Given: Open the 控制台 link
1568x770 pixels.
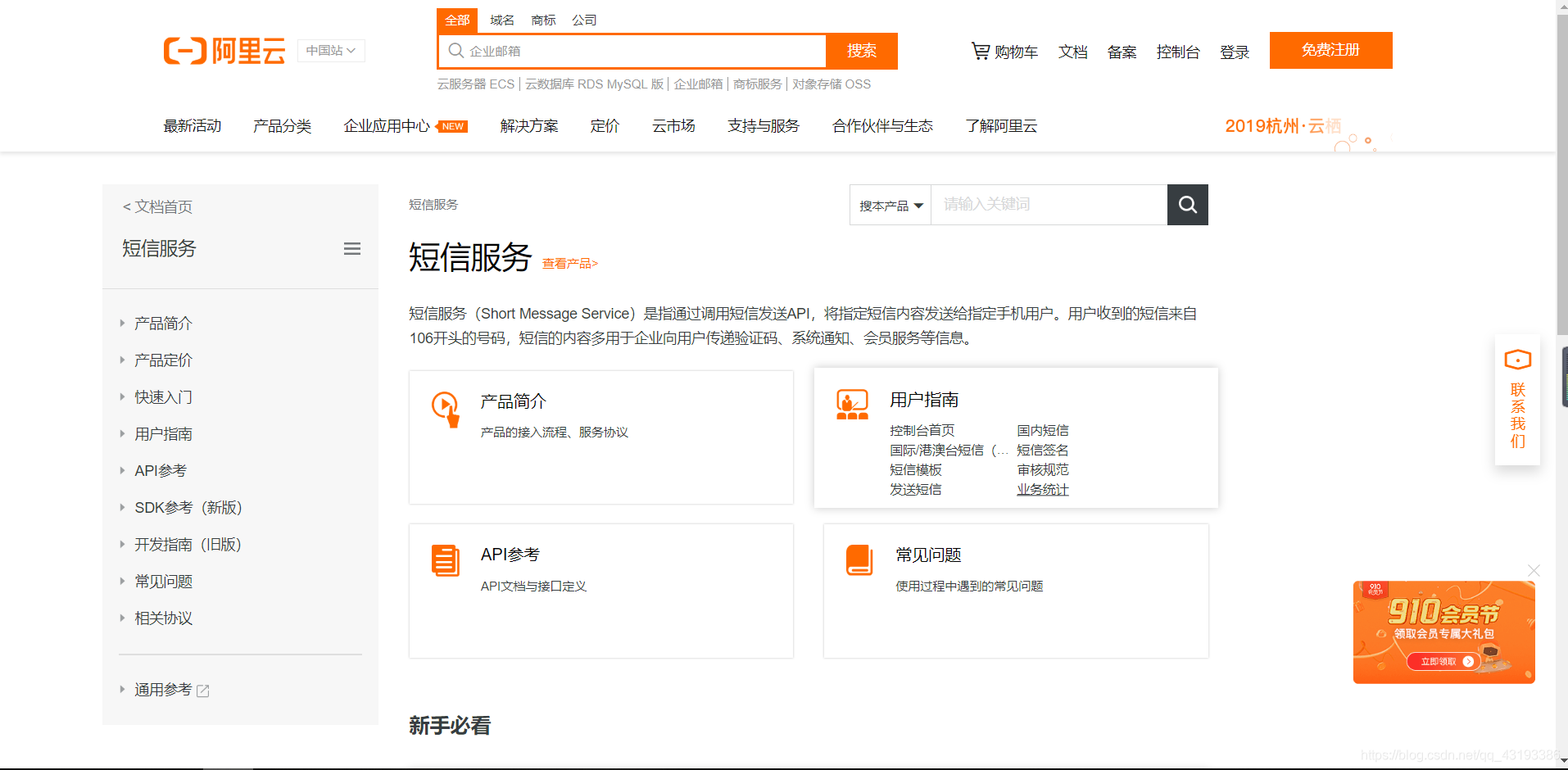Looking at the screenshot, I should [1178, 52].
